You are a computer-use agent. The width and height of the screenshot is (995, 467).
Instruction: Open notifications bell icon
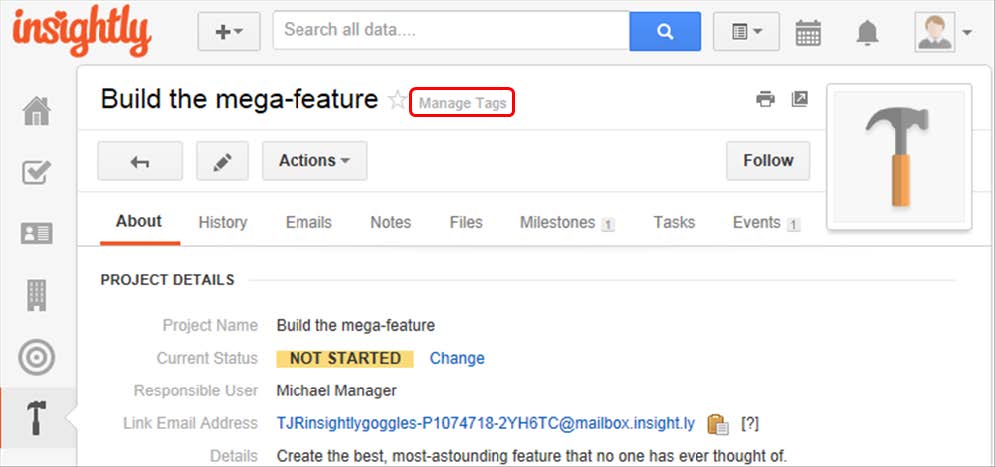tap(867, 32)
